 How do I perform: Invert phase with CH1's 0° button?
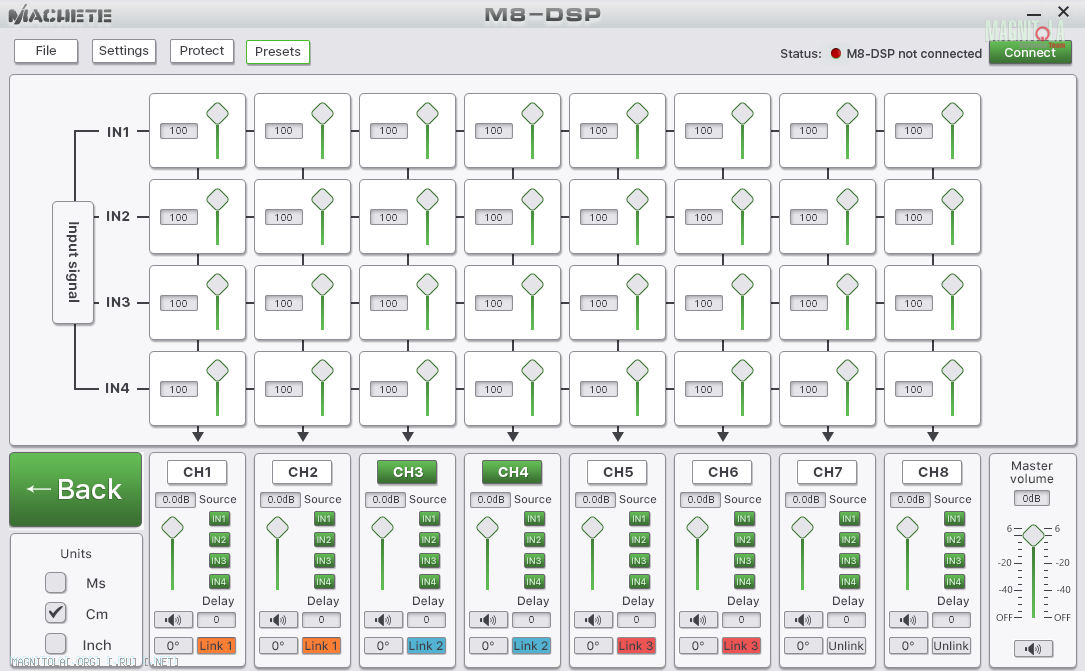pyautogui.click(x=173, y=646)
